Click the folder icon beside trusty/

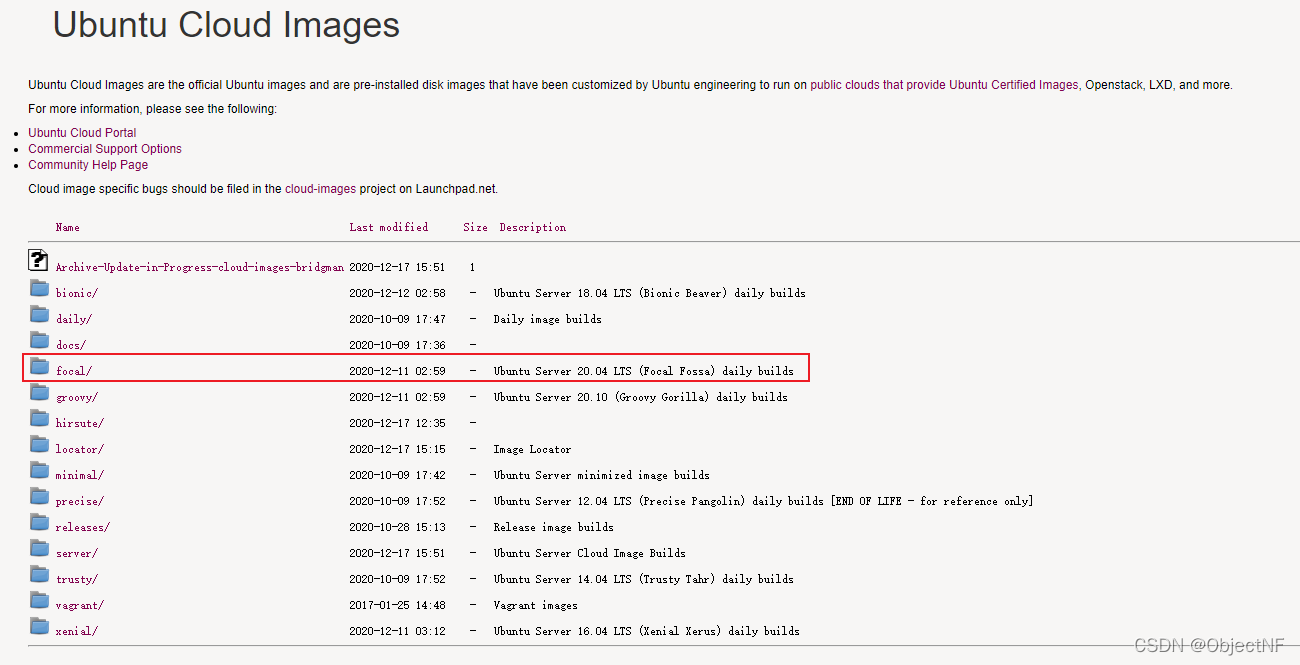39,575
